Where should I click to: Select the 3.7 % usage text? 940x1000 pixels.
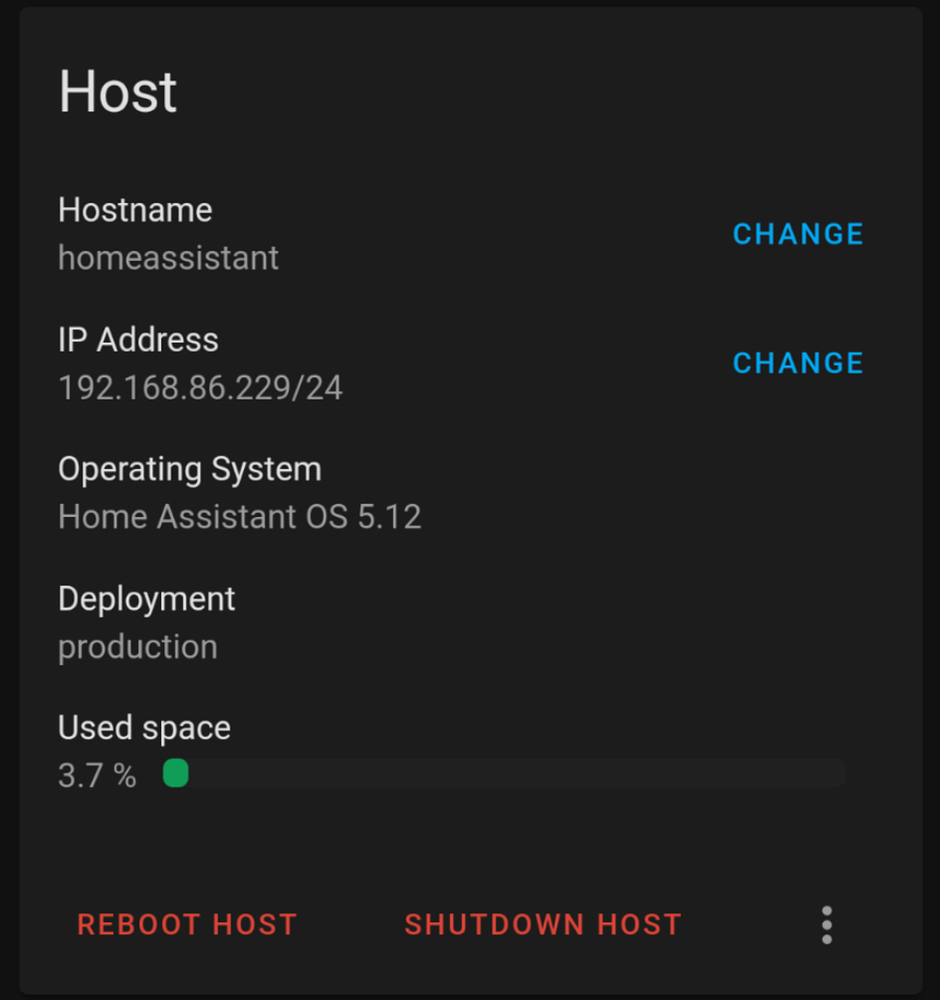(x=95, y=775)
